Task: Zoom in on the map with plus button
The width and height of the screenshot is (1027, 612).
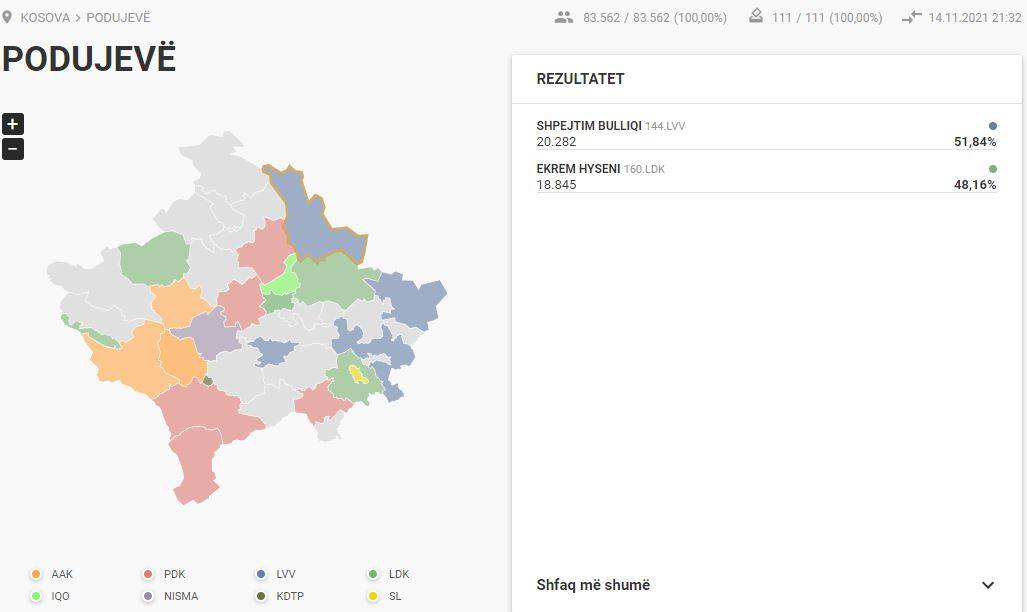Action: pyautogui.click(x=12, y=124)
